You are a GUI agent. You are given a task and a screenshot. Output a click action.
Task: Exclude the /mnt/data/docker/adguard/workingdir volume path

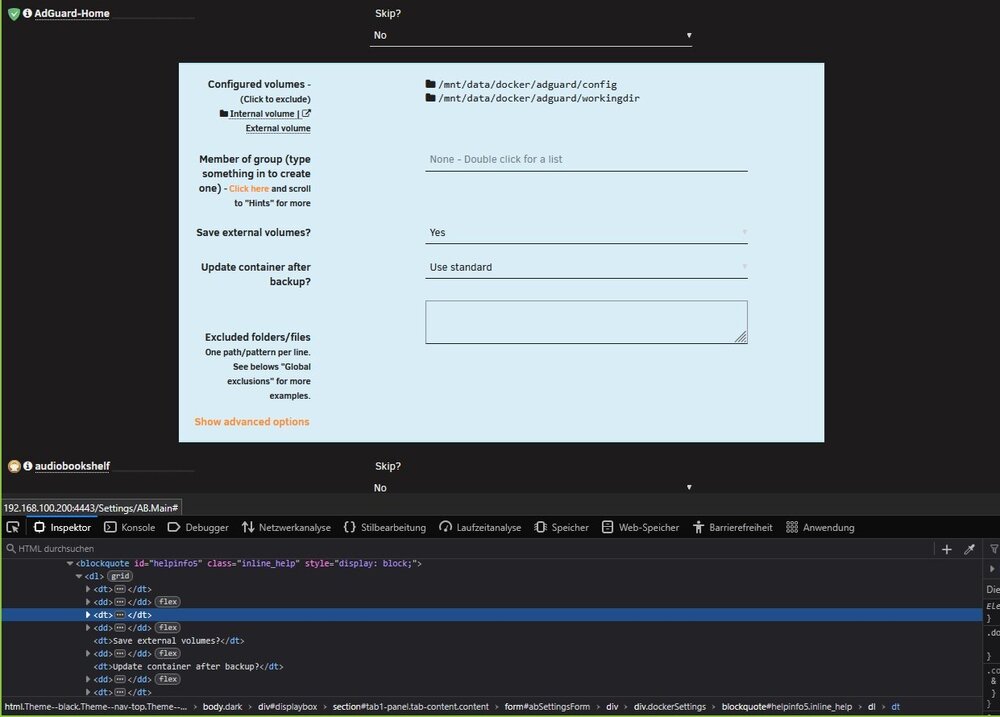click(538, 98)
